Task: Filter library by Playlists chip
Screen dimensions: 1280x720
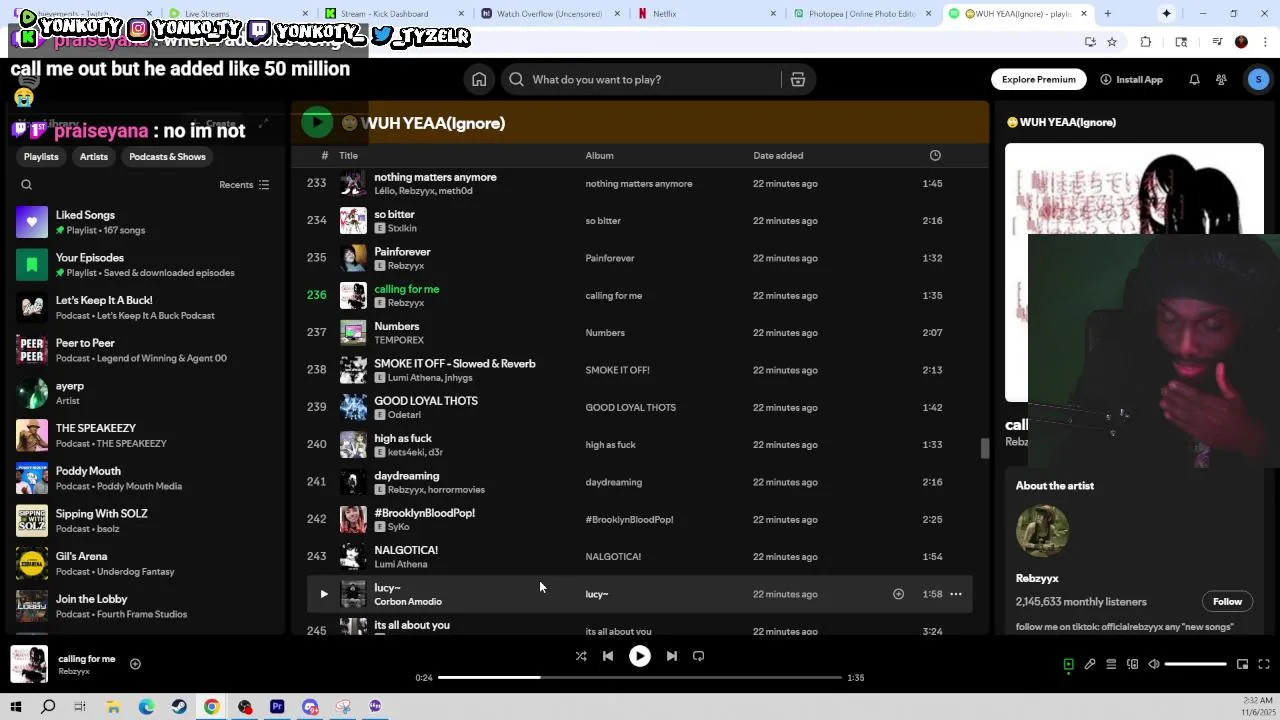Action: tap(41, 157)
